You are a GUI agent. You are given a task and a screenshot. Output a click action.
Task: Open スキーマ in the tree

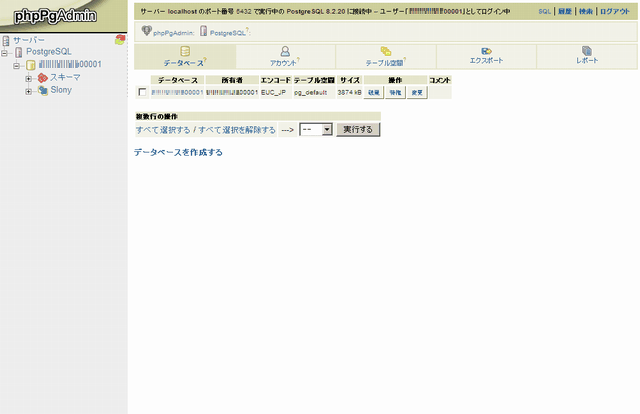pos(65,77)
